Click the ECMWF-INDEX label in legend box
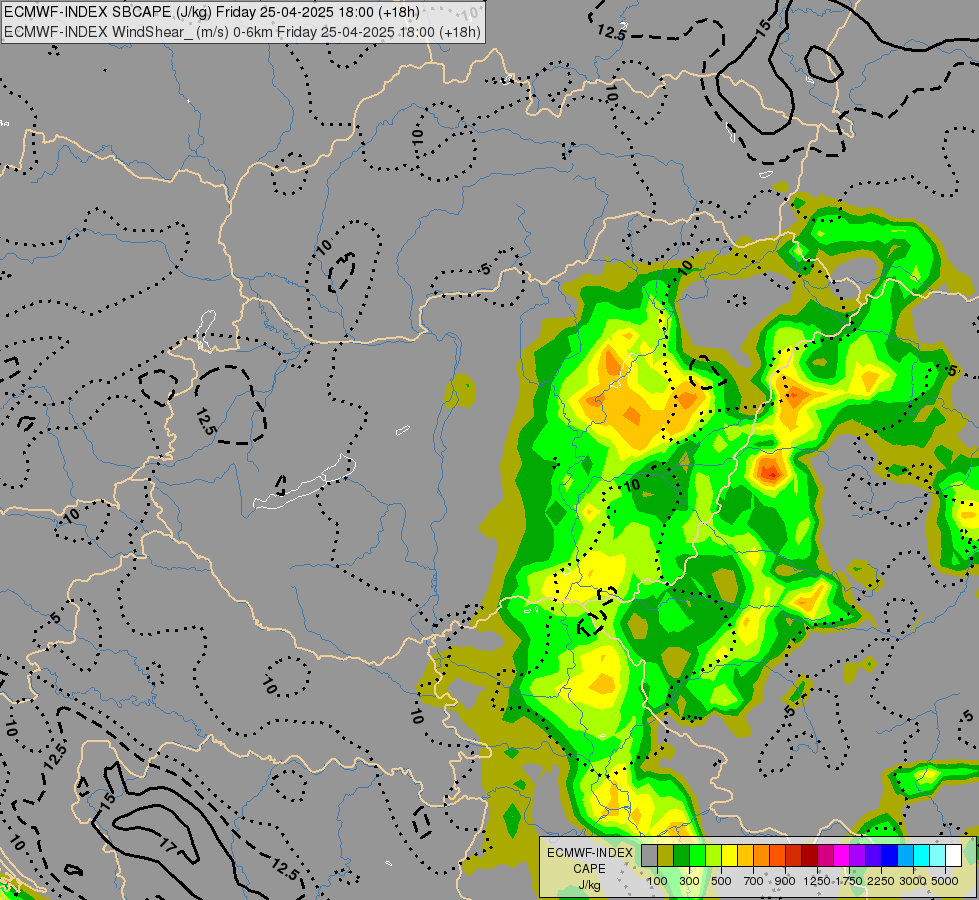Image resolution: width=979 pixels, height=900 pixels. tap(590, 853)
